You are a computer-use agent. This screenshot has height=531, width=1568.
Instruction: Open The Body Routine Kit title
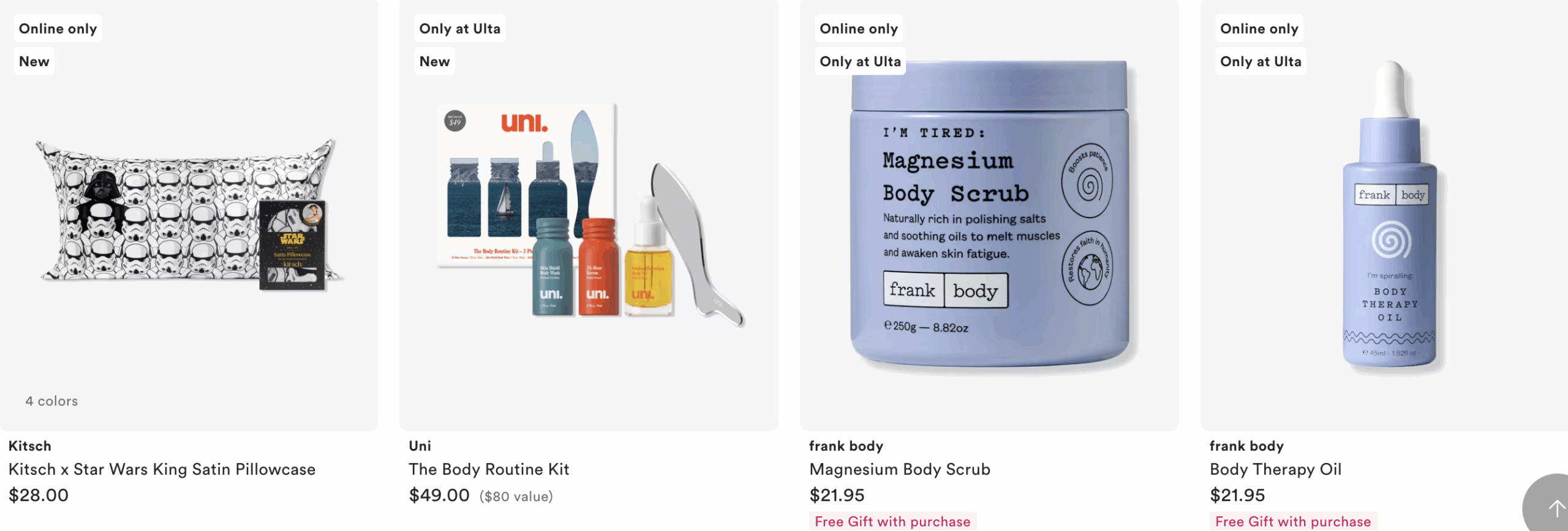(489, 469)
